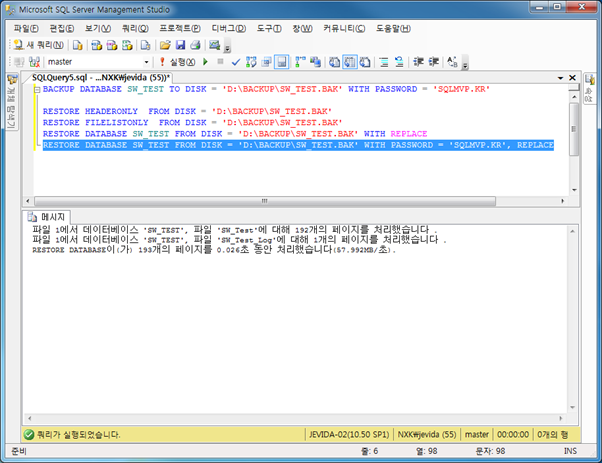Open the master database dropdown
This screenshot has height=463, width=602.
(x=146, y=62)
